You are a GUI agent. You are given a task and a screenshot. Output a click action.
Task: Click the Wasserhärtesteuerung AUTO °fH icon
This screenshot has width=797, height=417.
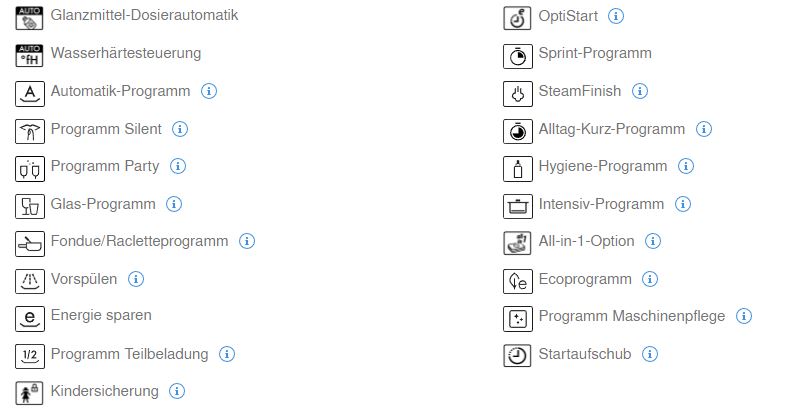click(x=29, y=56)
